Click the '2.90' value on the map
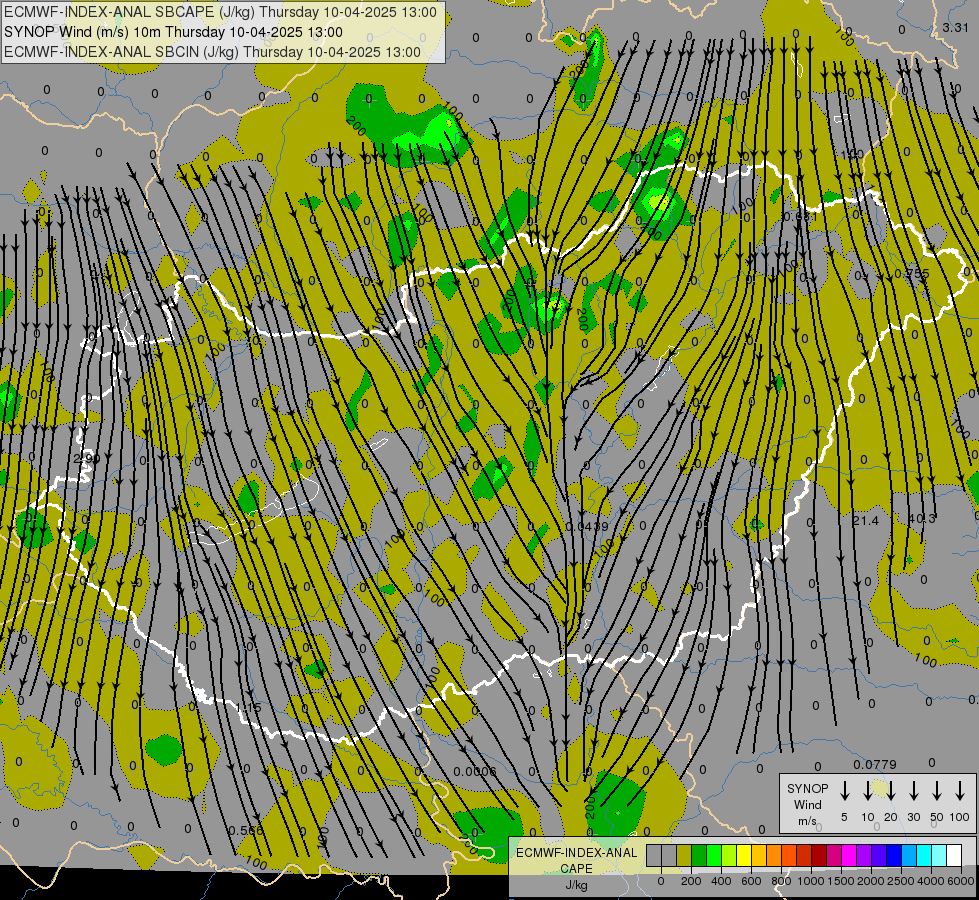Viewport: 979px width, 900px height. 87,458
